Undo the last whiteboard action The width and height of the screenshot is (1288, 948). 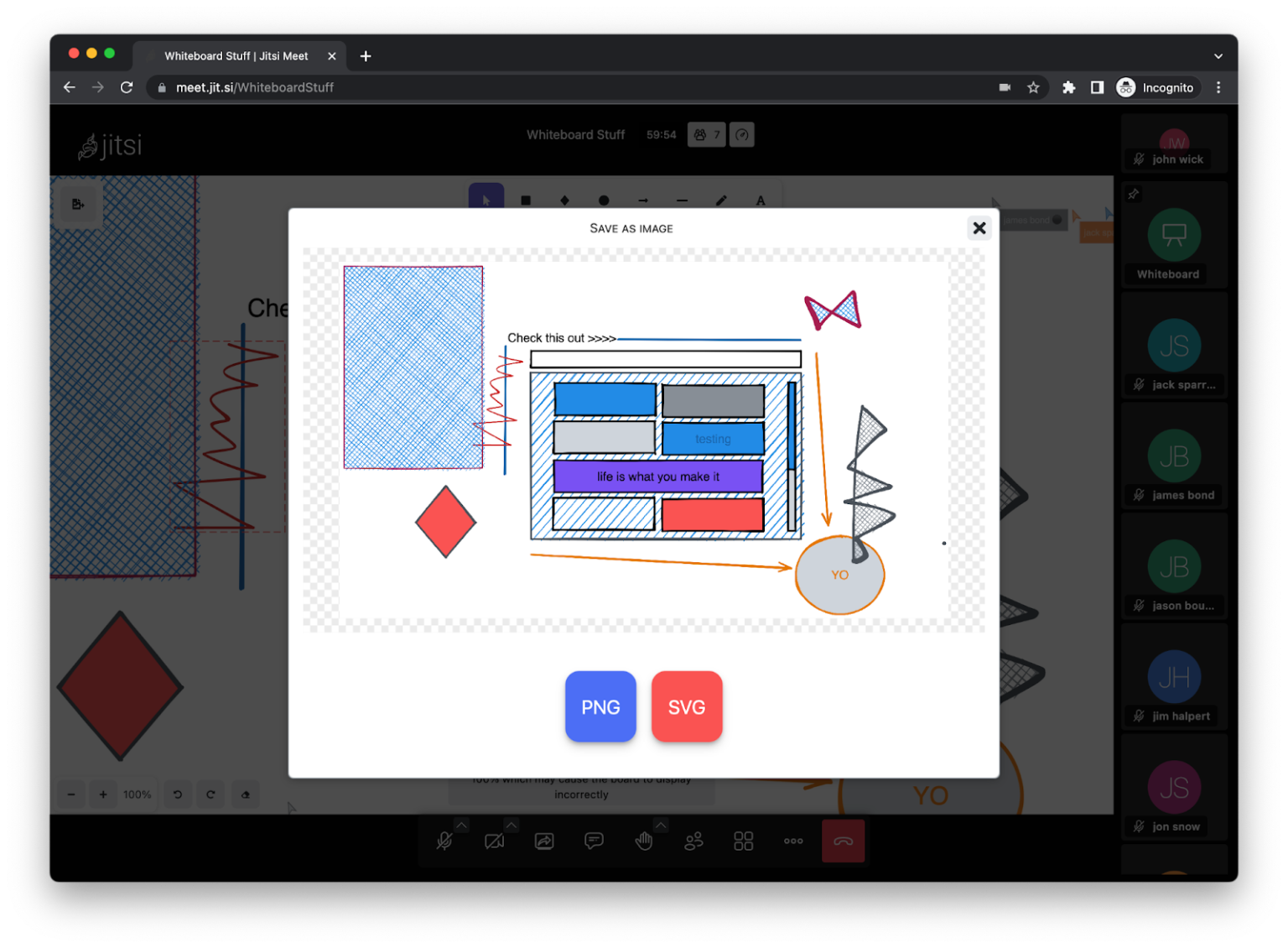pos(177,794)
